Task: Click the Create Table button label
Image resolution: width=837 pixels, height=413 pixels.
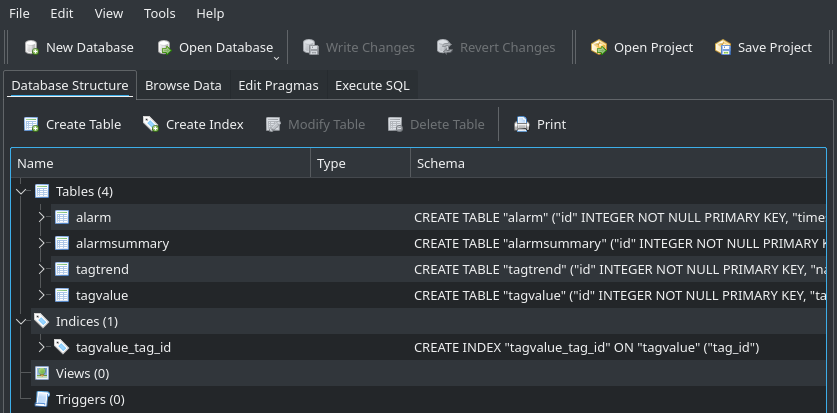Action: click(x=83, y=124)
